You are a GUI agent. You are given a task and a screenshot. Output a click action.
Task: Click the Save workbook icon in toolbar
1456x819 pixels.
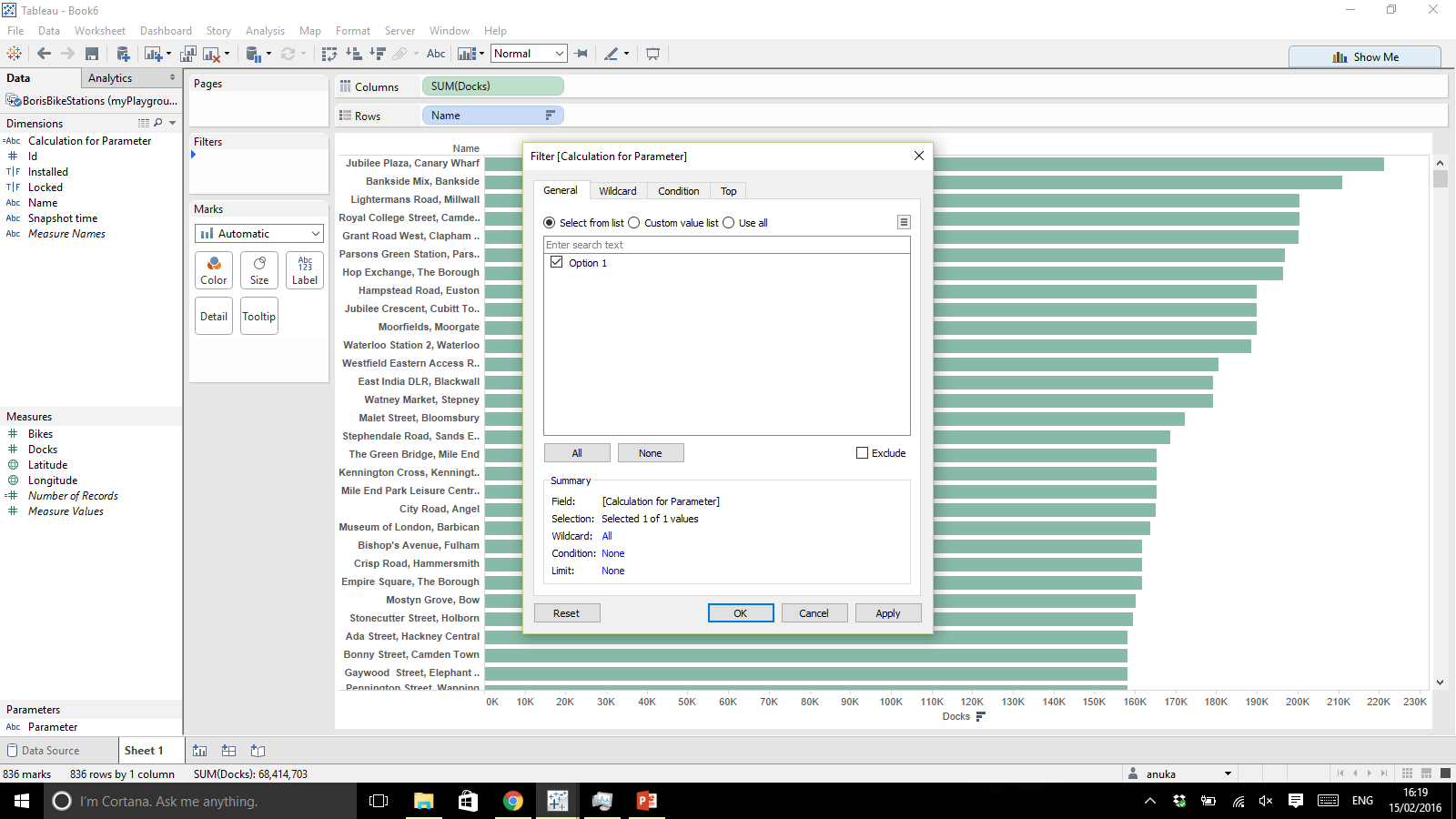tap(92, 55)
